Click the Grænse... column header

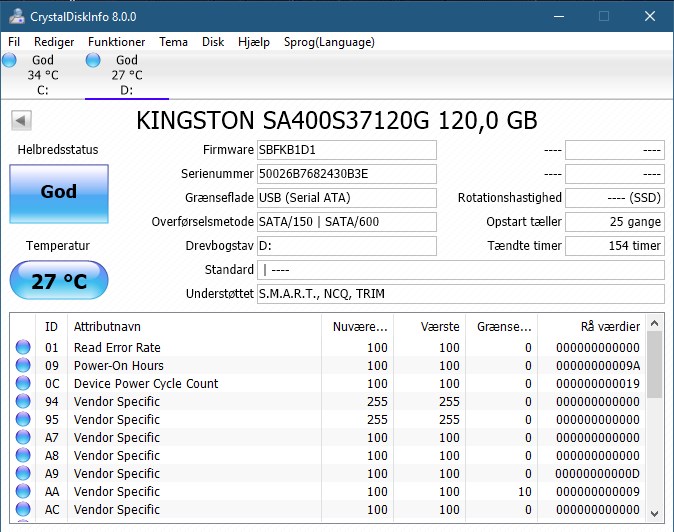502,327
